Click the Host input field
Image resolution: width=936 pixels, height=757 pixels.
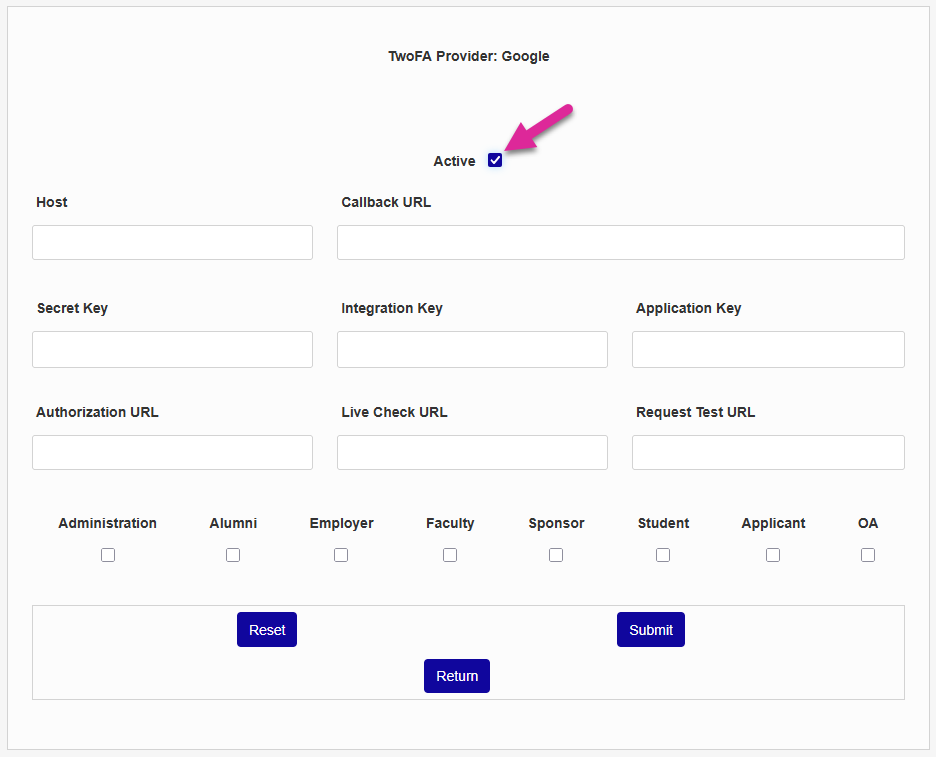coord(172,242)
